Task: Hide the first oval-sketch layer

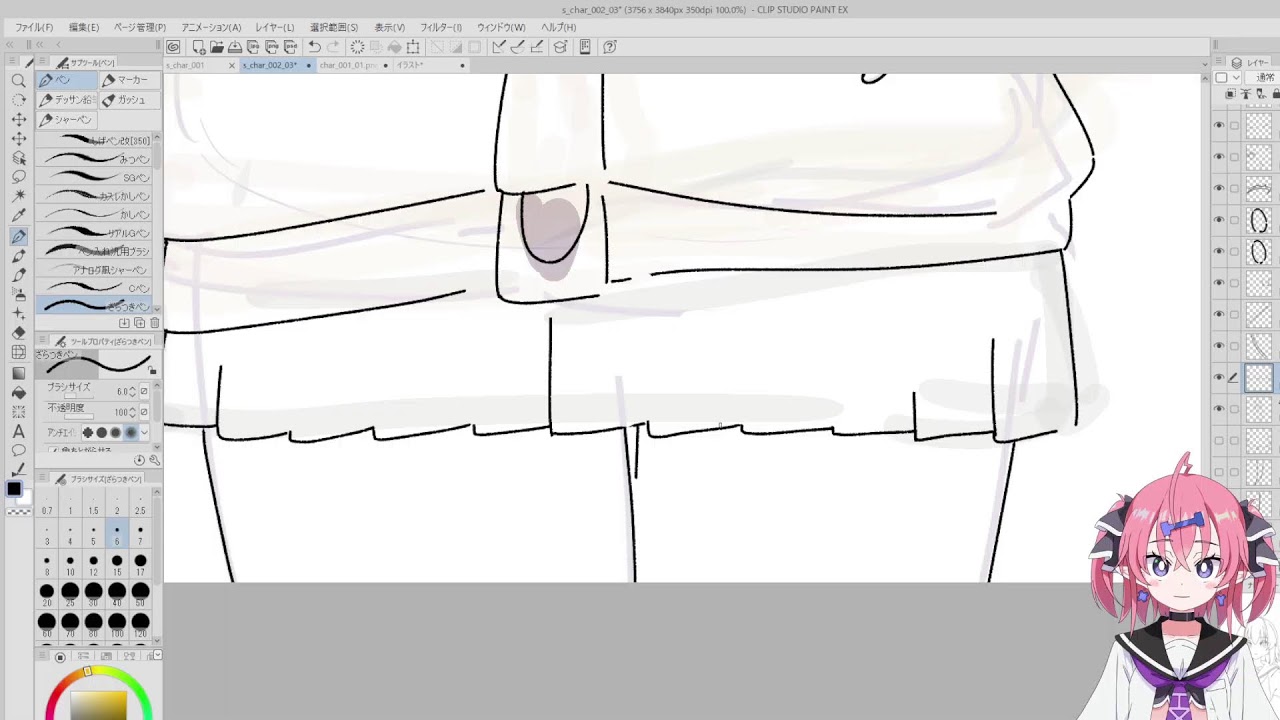Action: [x=1218, y=220]
